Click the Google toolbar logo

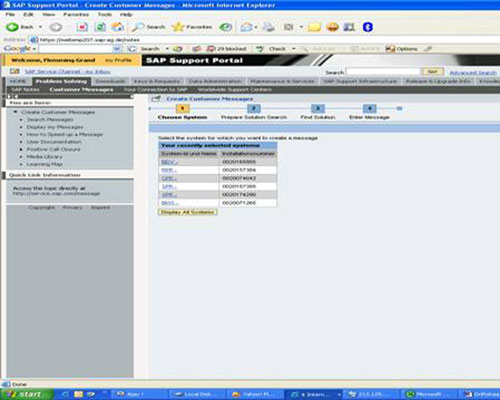17,49
